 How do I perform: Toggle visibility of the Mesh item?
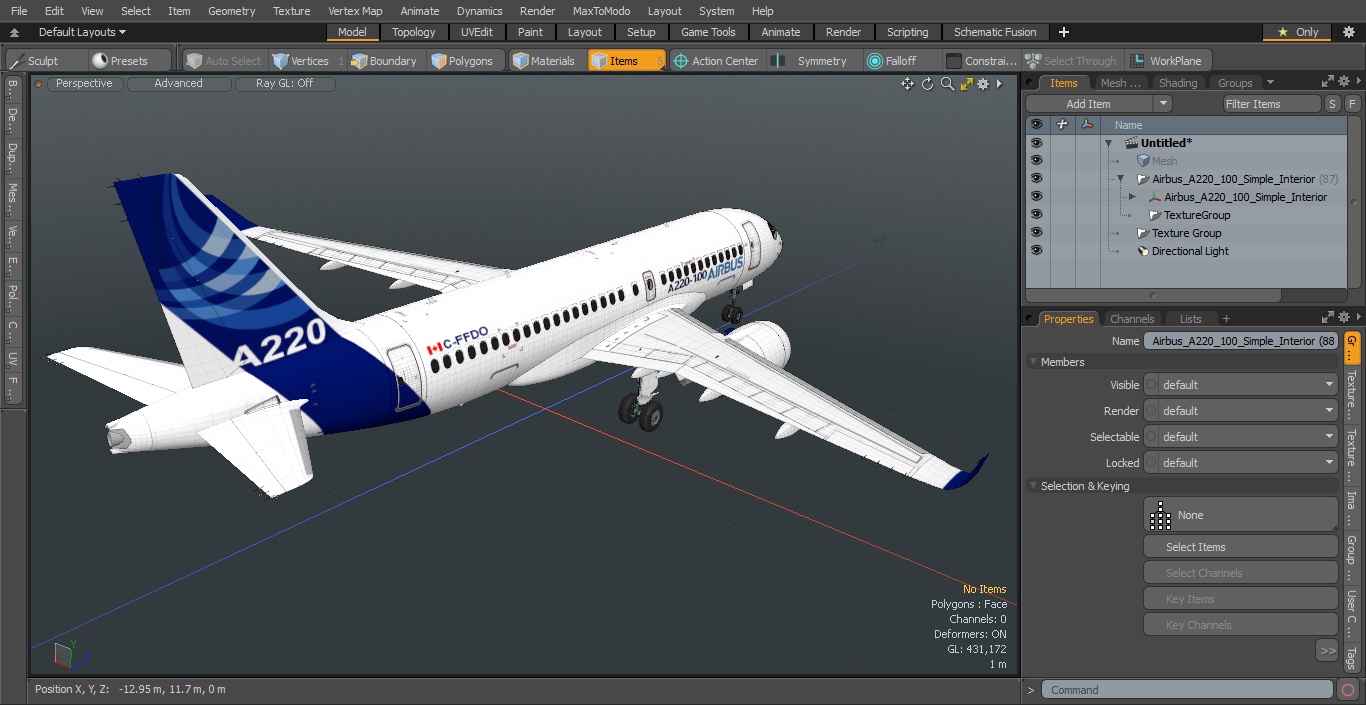point(1036,161)
